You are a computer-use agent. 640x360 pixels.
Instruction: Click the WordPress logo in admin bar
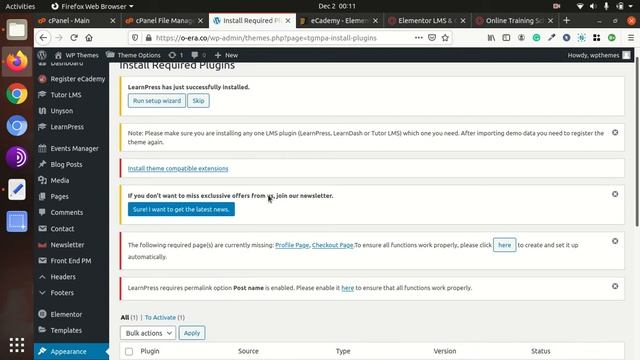coord(42,55)
